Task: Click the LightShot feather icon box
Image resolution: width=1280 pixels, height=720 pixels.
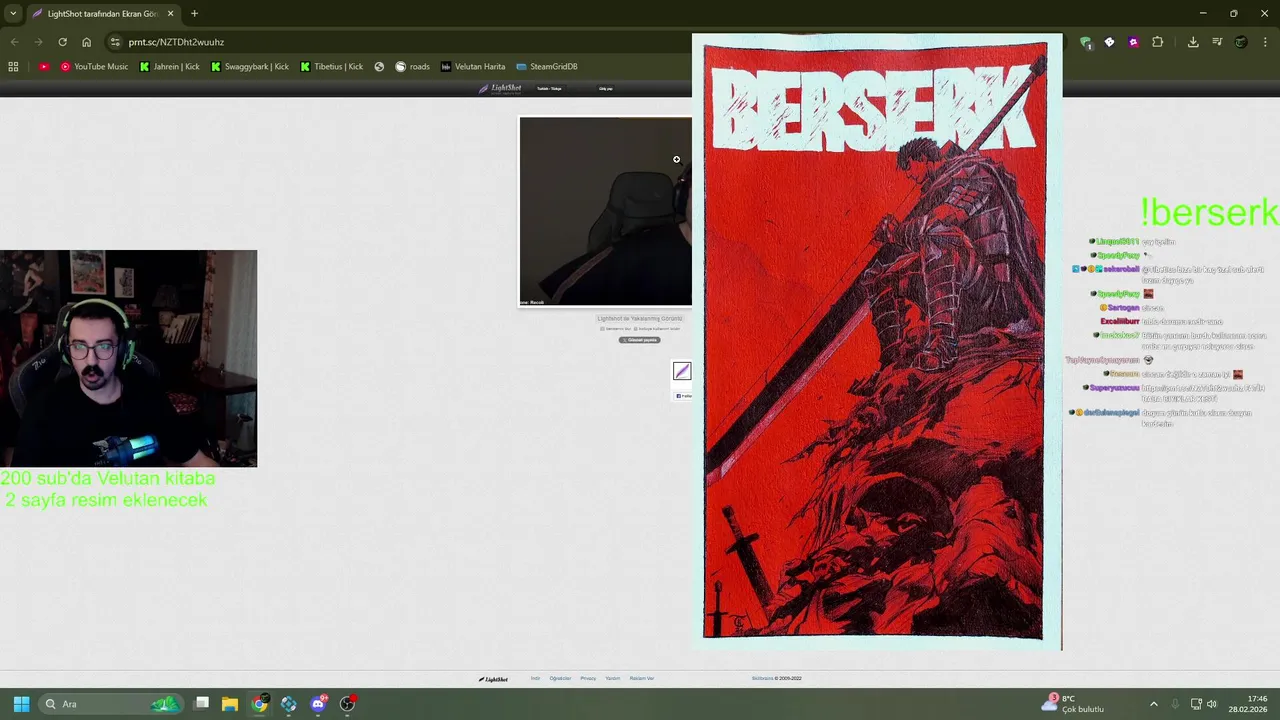Action: [682, 371]
